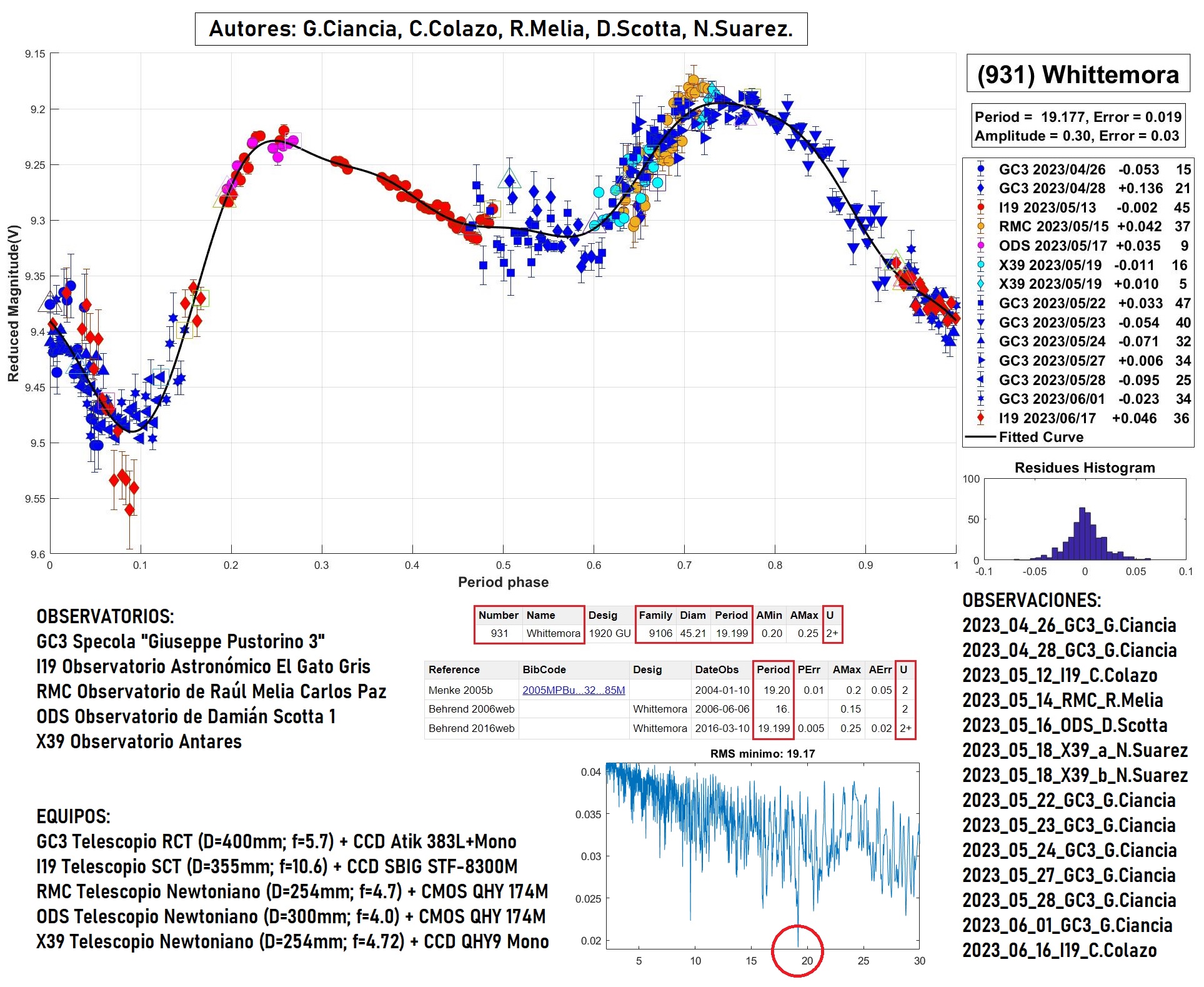The height and width of the screenshot is (987, 1204).
Task: Click the Fitted Curve legend line
Action: click(x=980, y=437)
